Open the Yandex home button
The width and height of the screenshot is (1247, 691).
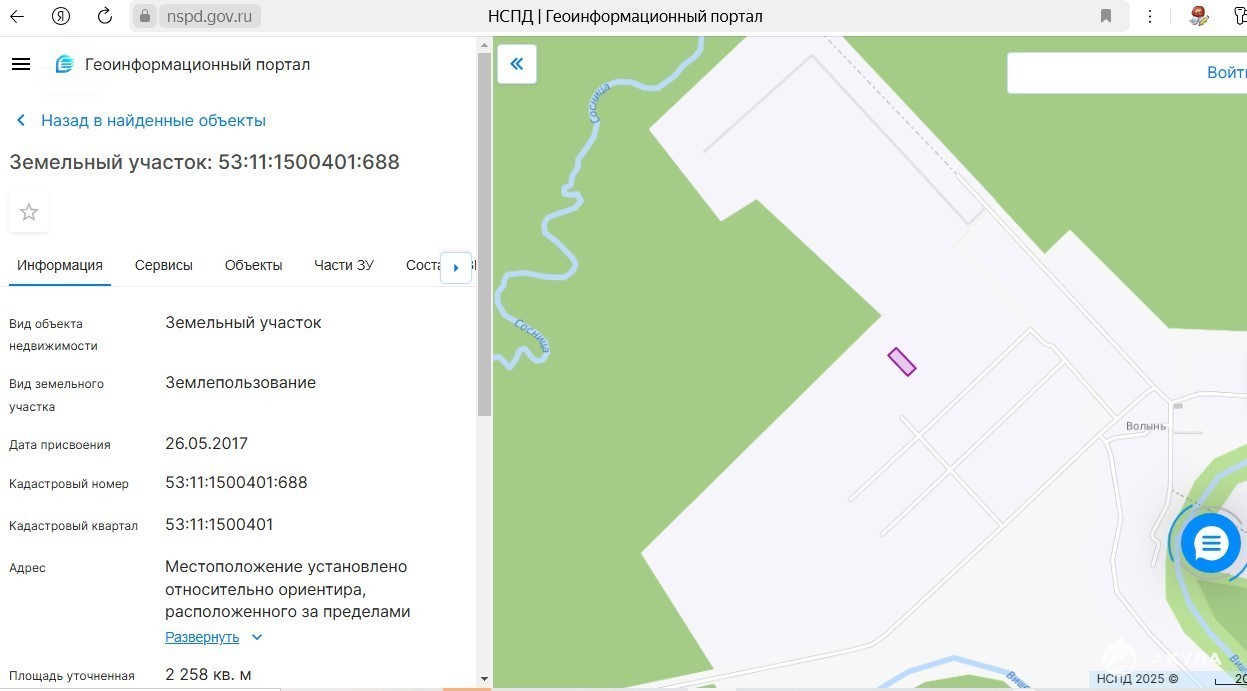pos(61,16)
